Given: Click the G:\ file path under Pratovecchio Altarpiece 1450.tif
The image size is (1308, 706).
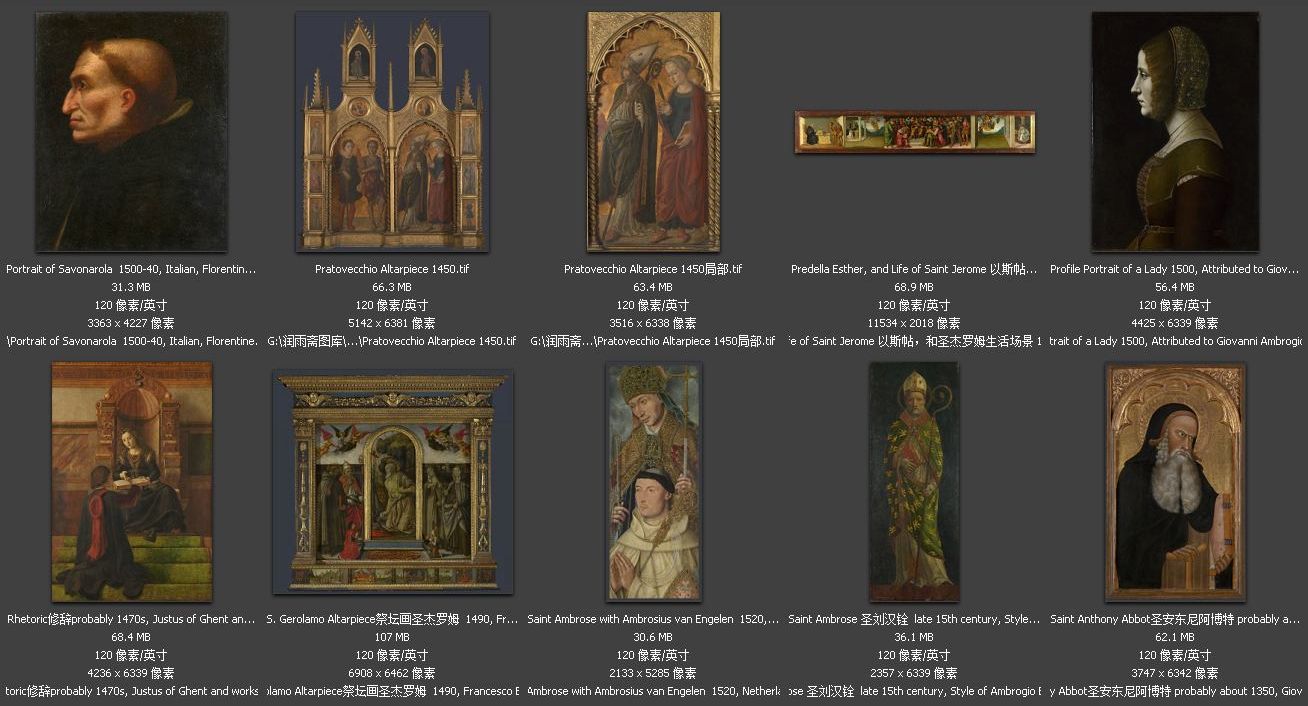Looking at the screenshot, I should pos(392,342).
